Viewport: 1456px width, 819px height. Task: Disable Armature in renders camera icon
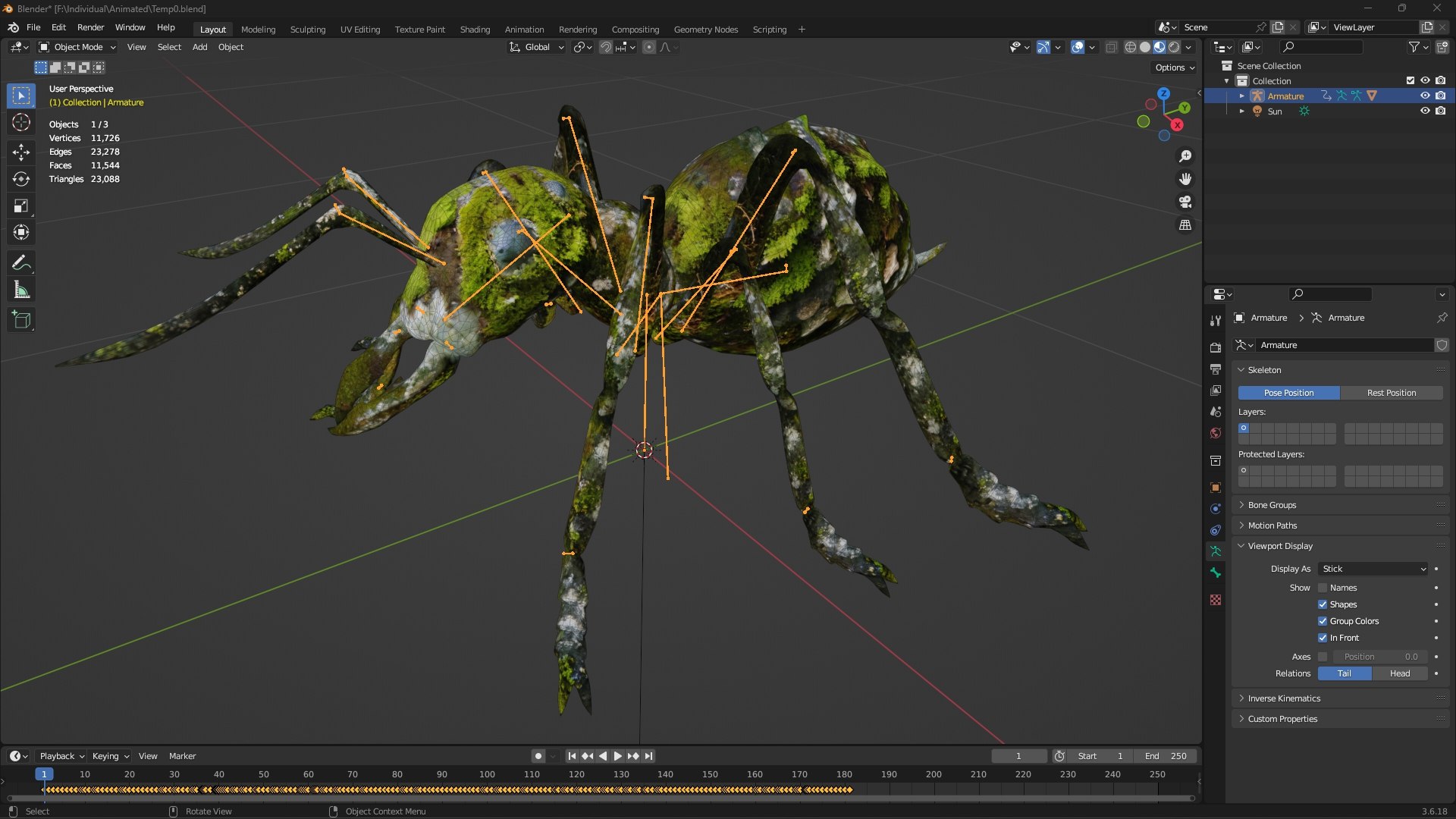tap(1440, 96)
